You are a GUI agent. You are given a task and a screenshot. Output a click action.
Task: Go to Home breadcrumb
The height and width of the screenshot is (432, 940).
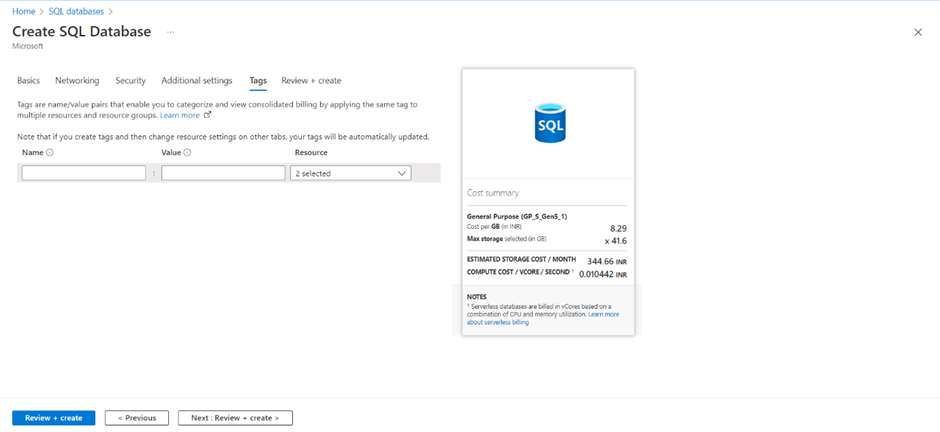[x=23, y=11]
